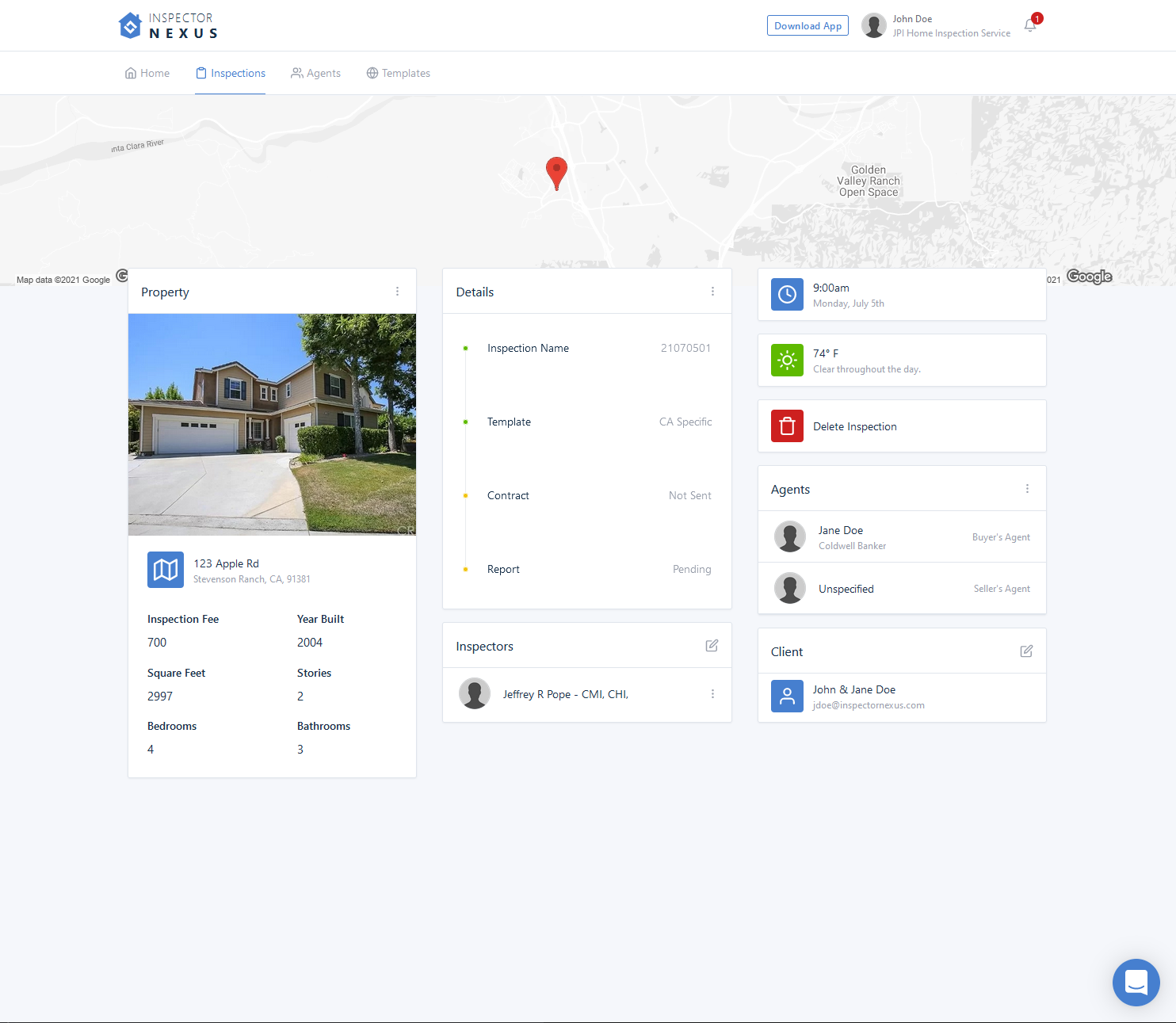Screen dimensions: 1176x1023
Task: Click the Delete Inspection action
Action: pos(854,426)
